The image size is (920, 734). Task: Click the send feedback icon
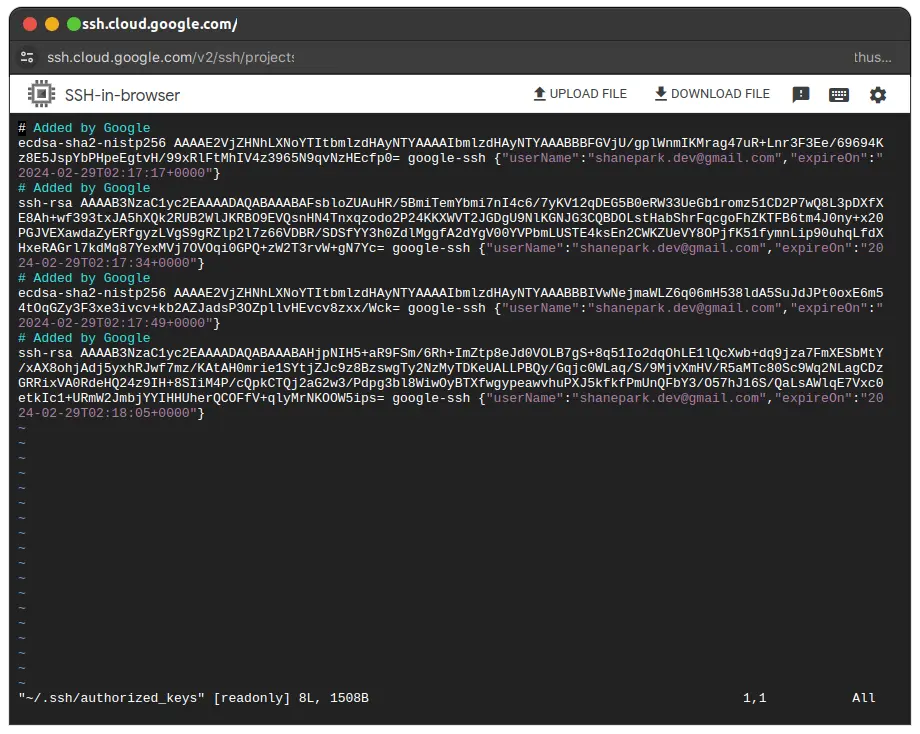[x=800, y=95]
